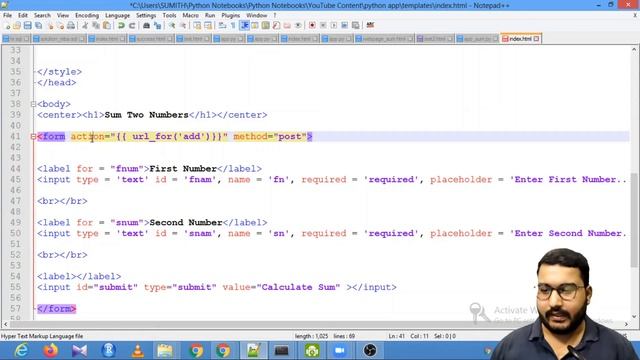
Task: Click the Copy toolbar icon
Action: (x=96, y=25)
